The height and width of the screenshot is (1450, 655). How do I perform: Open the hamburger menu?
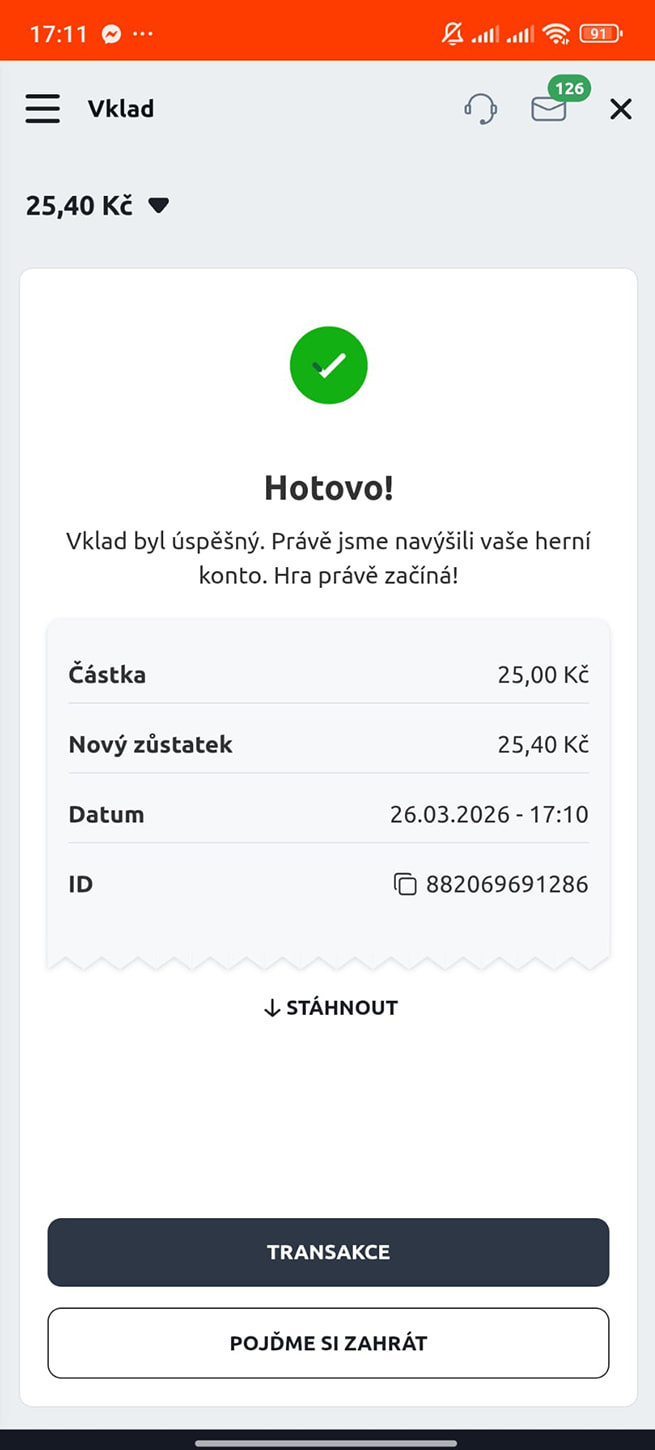tap(42, 109)
